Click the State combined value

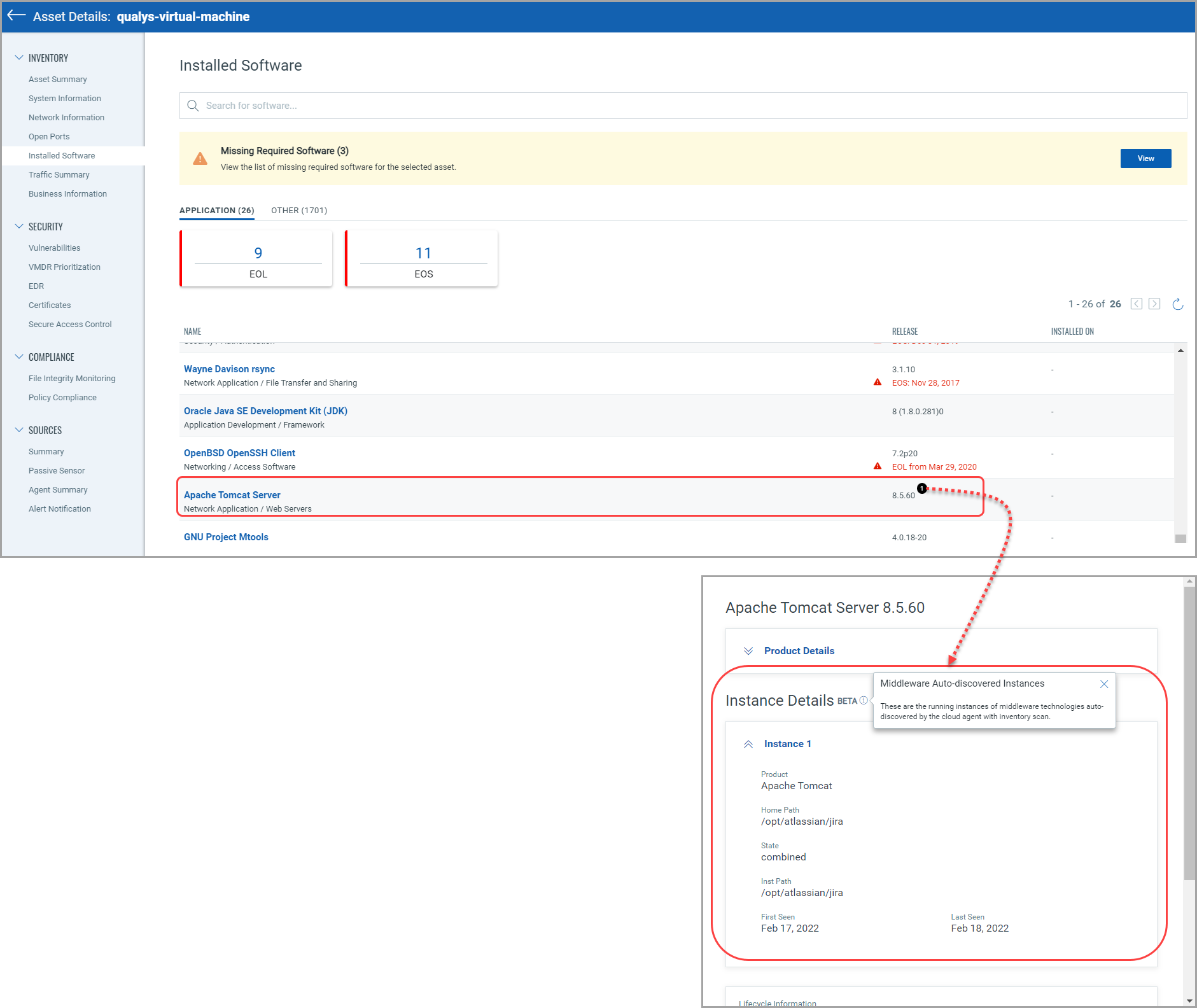[783, 857]
